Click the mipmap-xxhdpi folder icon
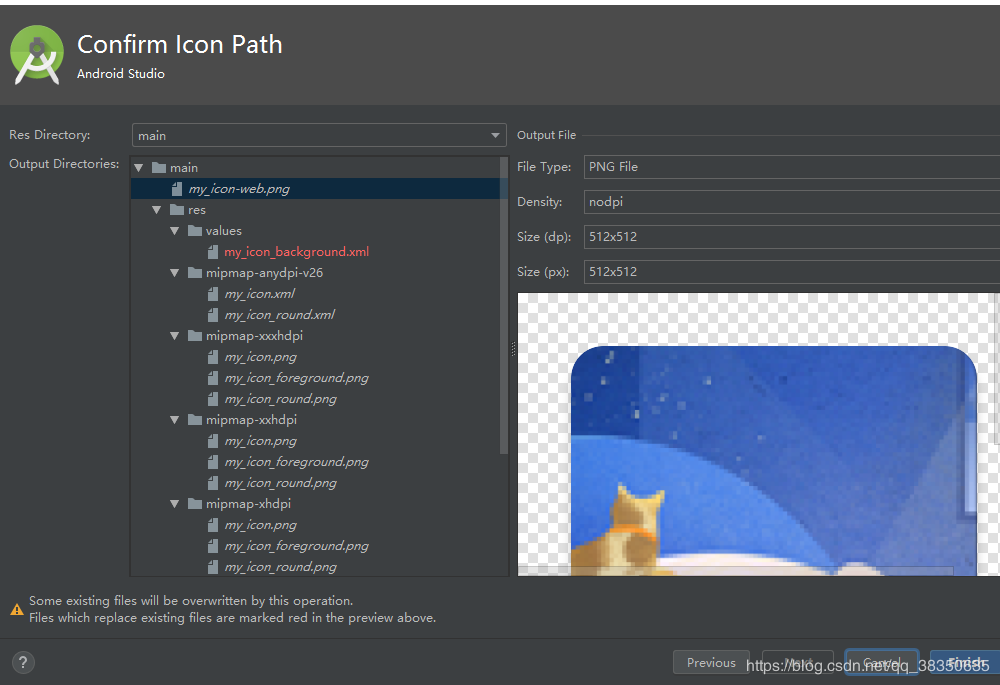Screen dimensions: 1000x685 coord(195,420)
